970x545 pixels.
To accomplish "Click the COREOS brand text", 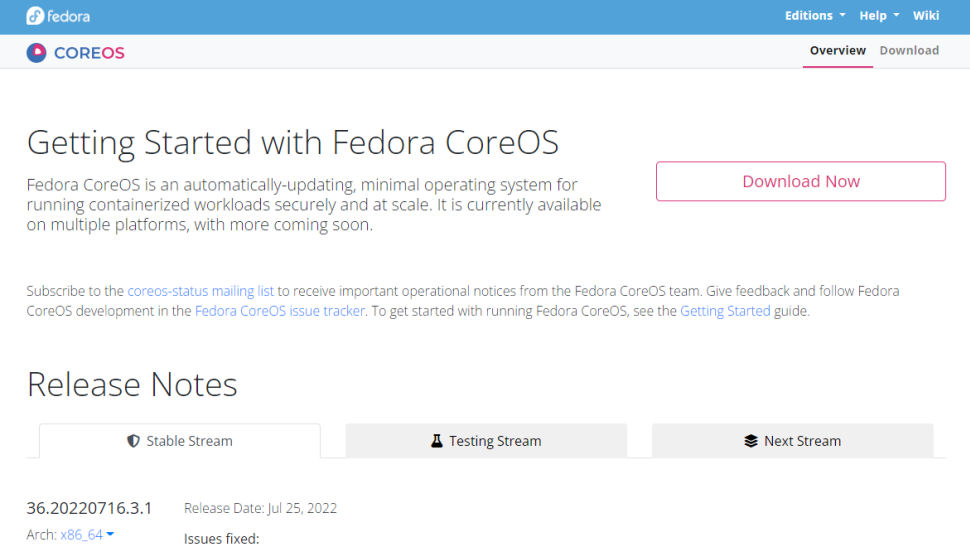I will (x=89, y=53).
